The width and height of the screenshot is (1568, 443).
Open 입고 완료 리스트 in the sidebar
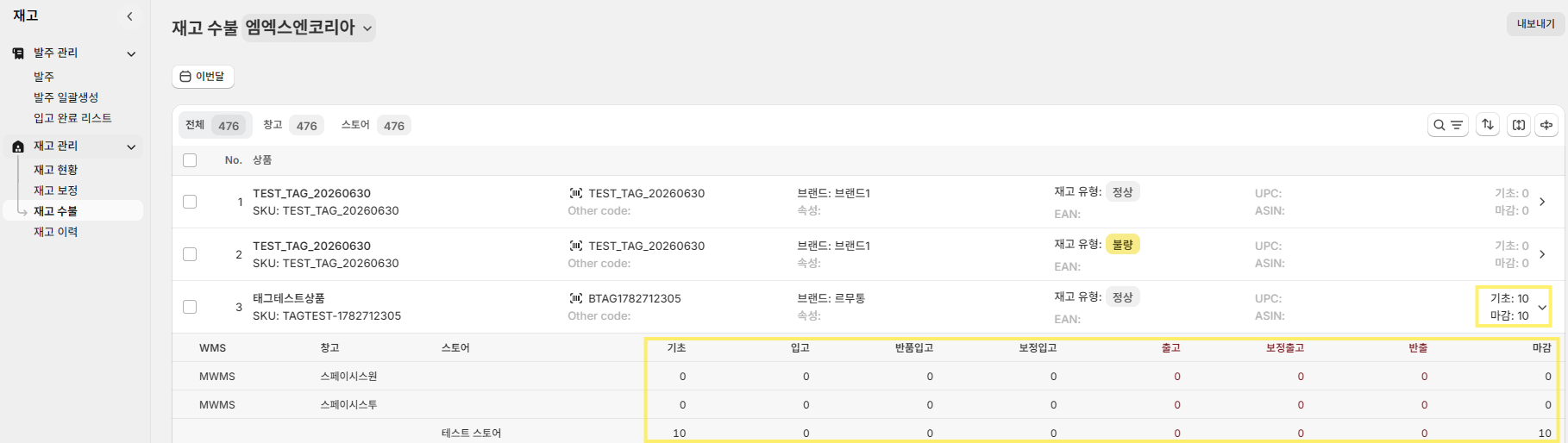72,118
